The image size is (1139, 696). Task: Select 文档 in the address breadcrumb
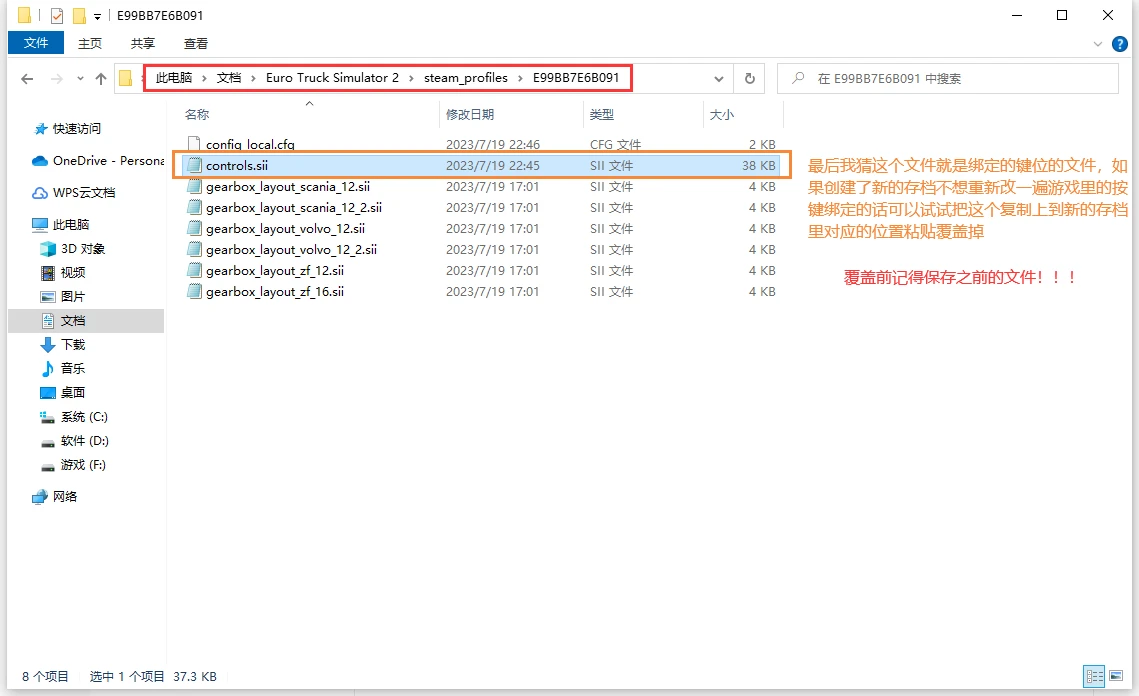229,78
